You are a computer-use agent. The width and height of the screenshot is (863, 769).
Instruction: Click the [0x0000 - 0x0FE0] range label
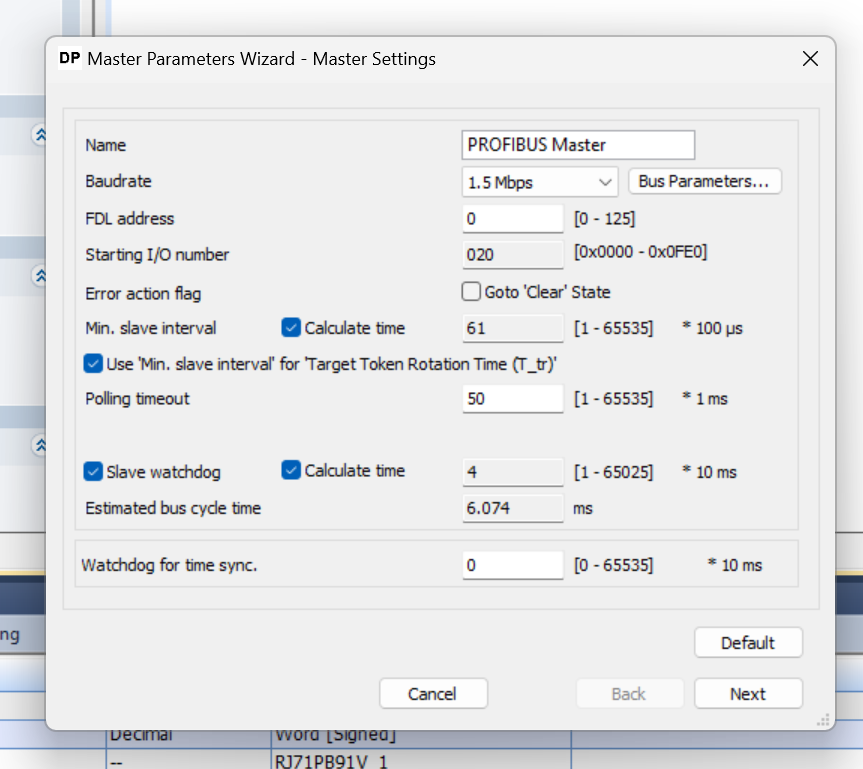pos(640,252)
